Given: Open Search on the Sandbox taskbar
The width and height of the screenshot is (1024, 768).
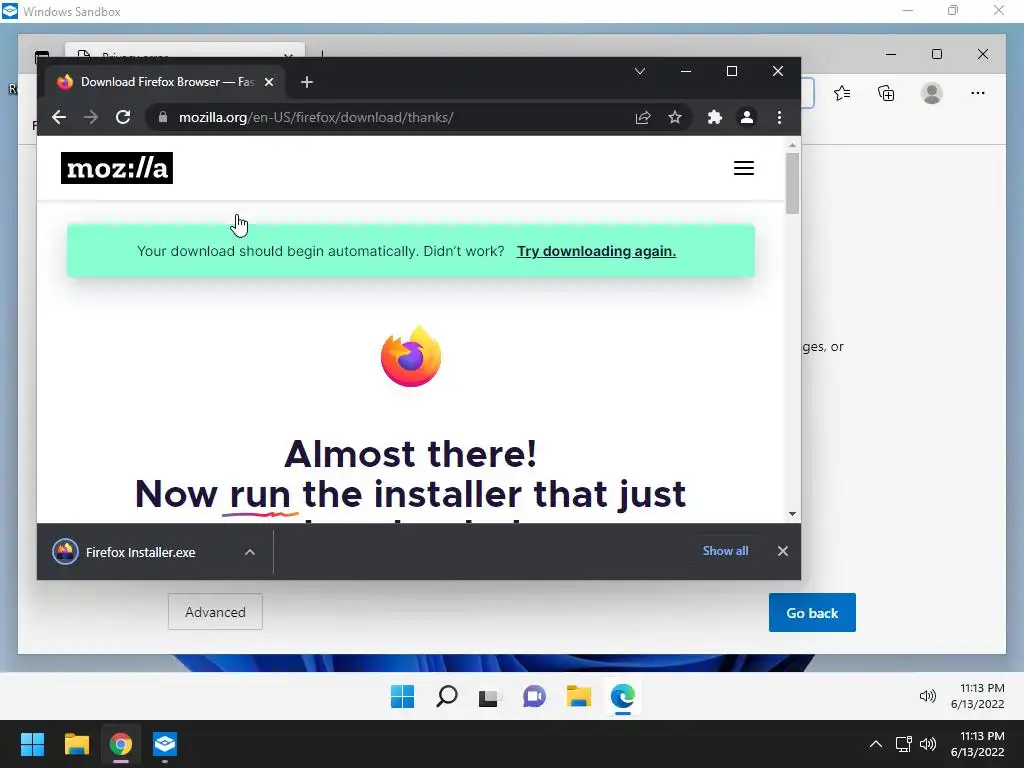Looking at the screenshot, I should pos(447,696).
